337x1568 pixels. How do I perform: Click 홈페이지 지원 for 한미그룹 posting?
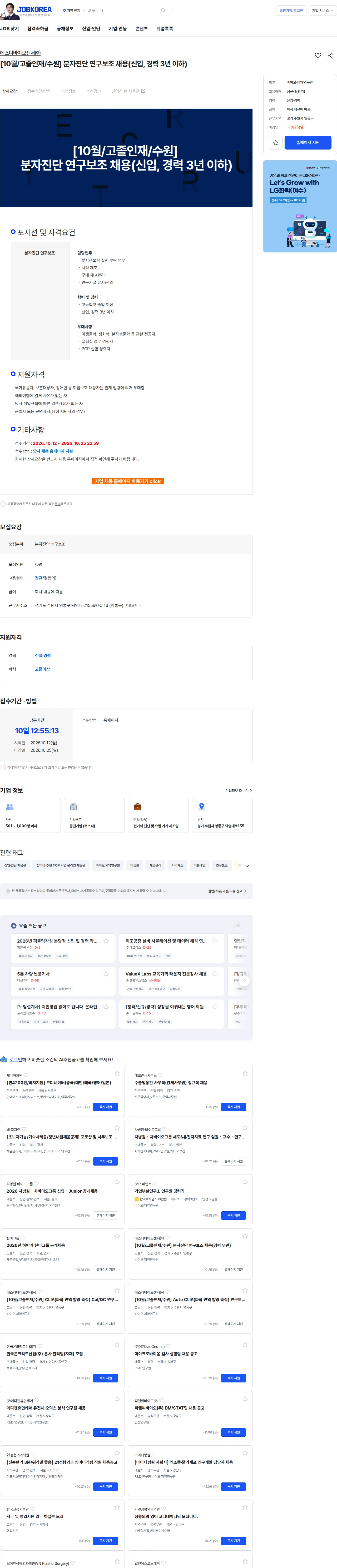click(106, 1270)
